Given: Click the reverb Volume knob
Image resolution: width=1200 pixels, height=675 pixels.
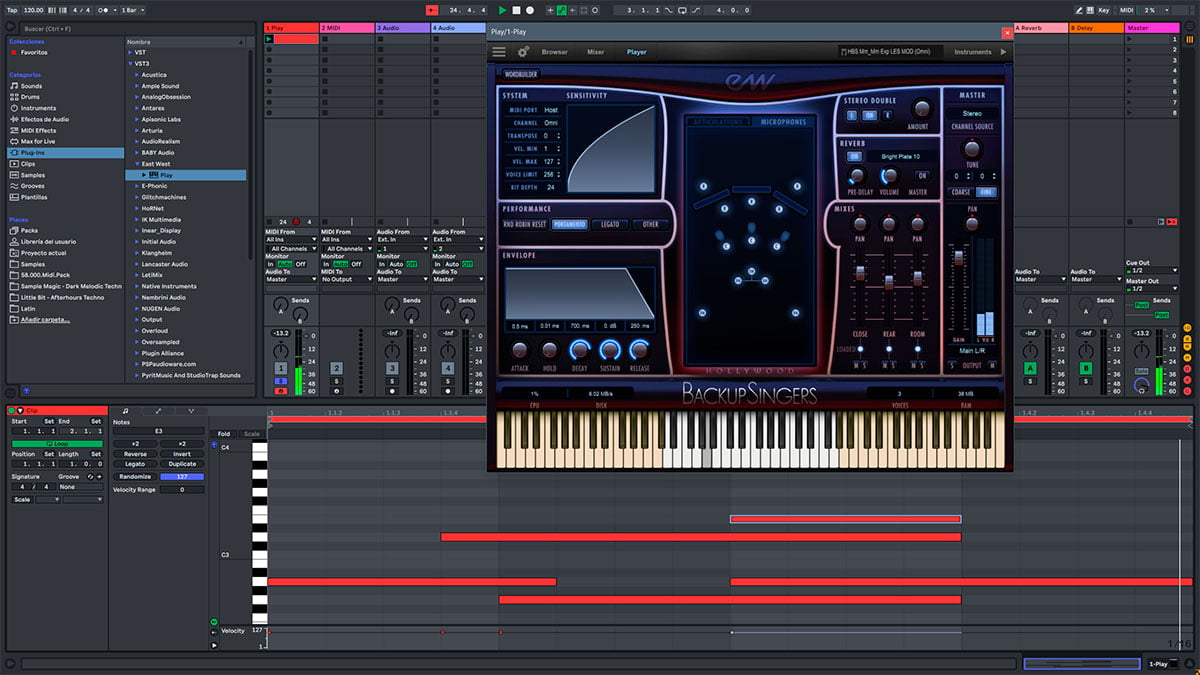Looking at the screenshot, I should 889,176.
